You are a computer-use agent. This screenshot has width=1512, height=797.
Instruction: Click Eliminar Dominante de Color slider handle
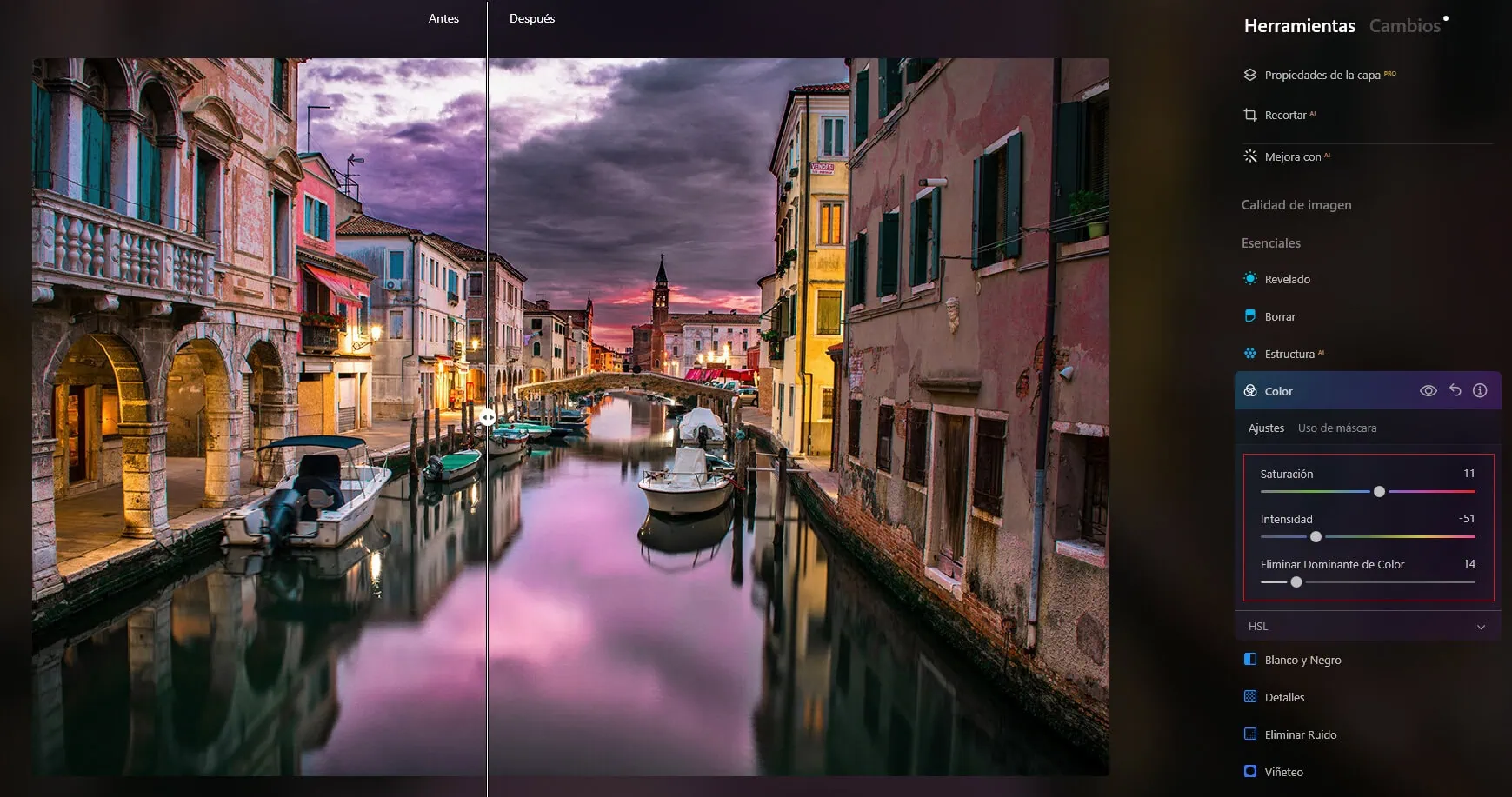(x=1296, y=582)
